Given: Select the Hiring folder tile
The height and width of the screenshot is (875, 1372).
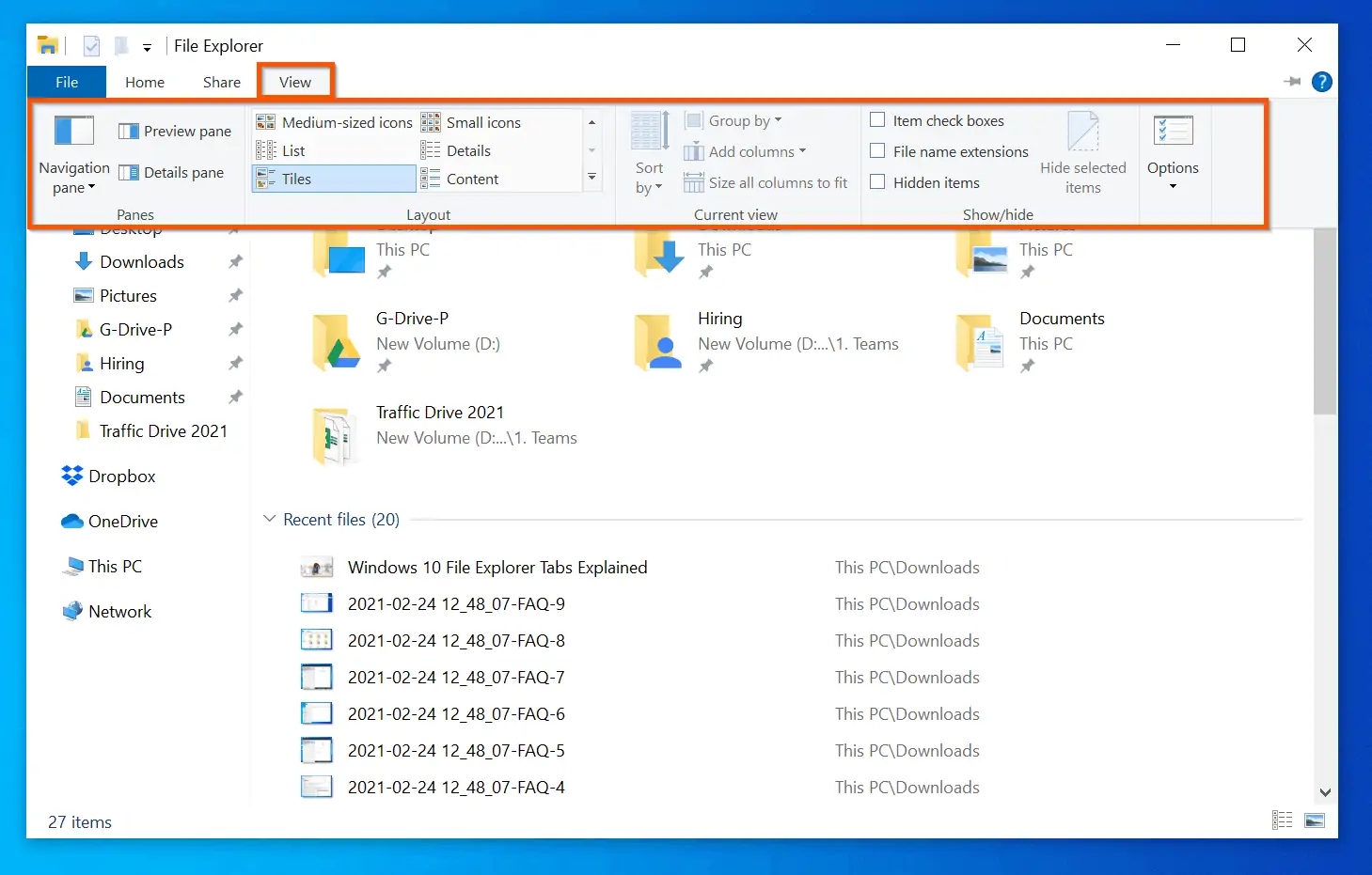Looking at the screenshot, I should click(767, 341).
